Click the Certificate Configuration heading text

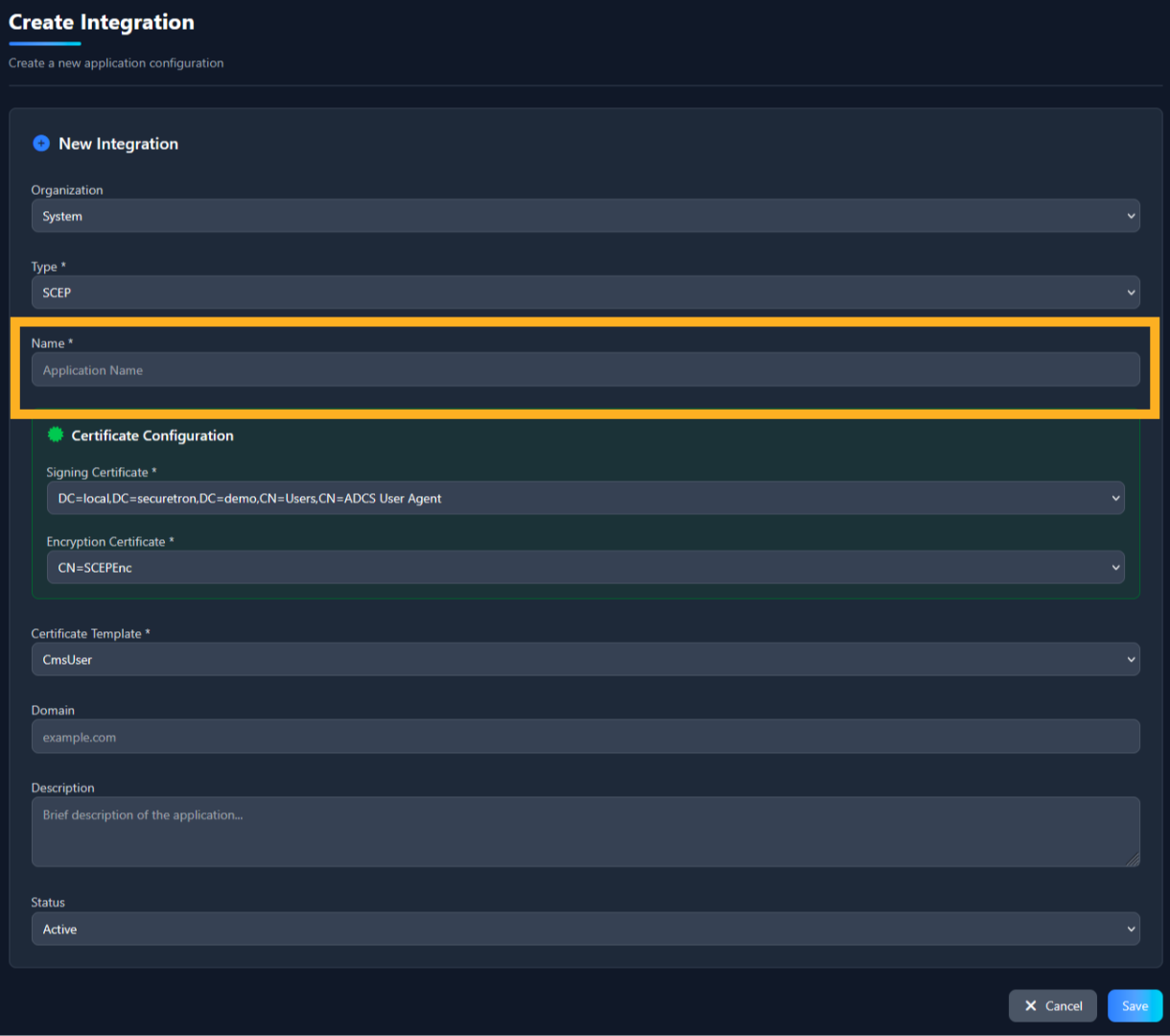click(152, 436)
